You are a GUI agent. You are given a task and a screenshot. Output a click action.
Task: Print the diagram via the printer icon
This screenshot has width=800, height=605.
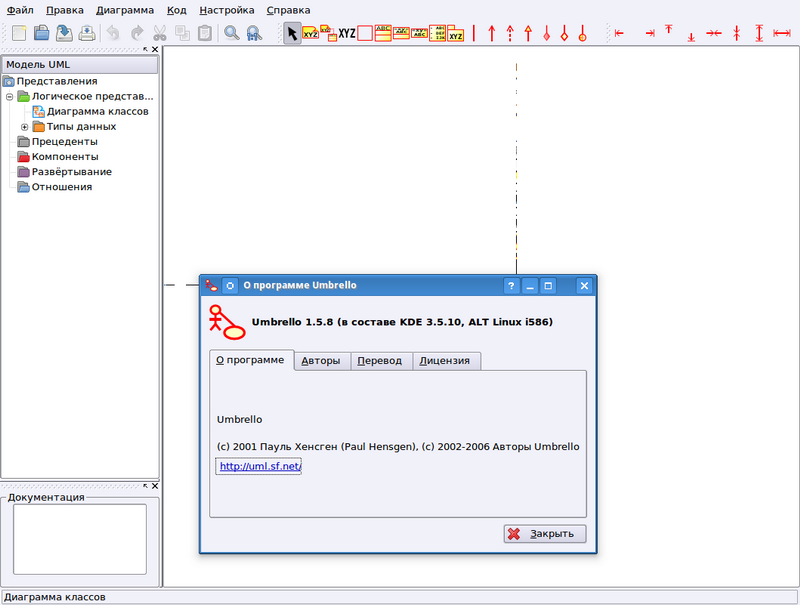click(87, 33)
